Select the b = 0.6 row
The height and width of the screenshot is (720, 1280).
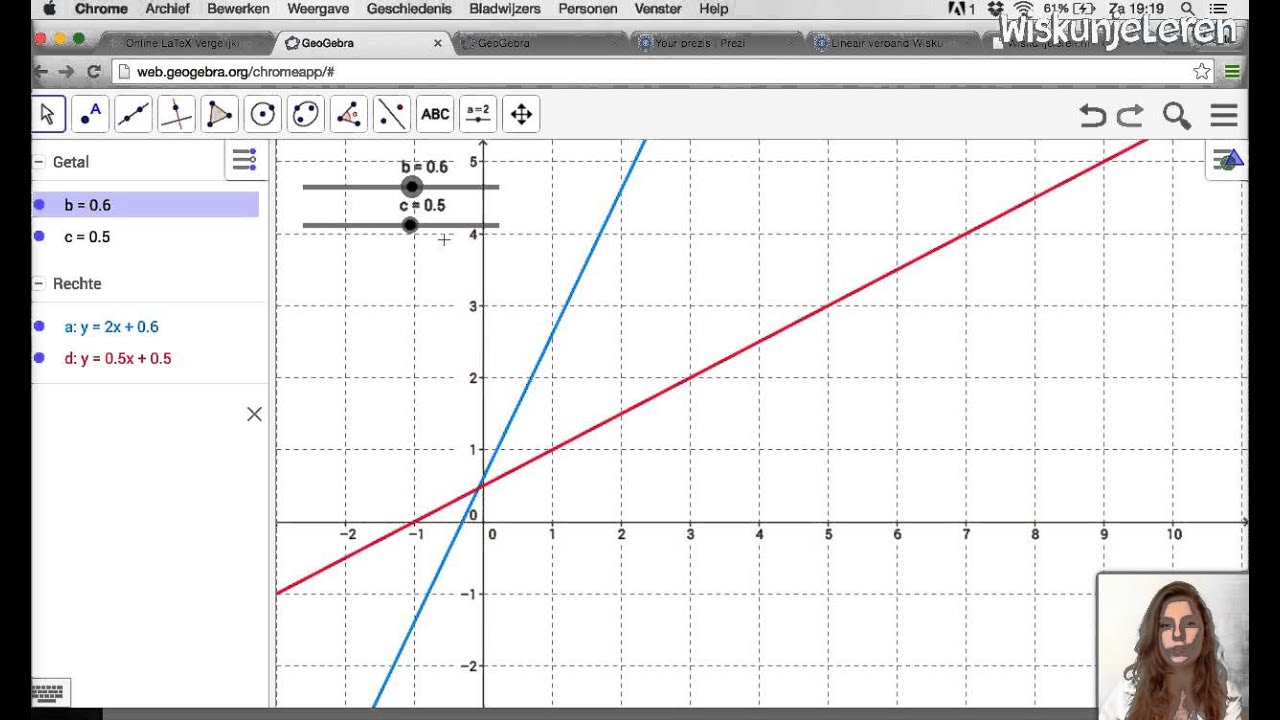tap(145, 205)
